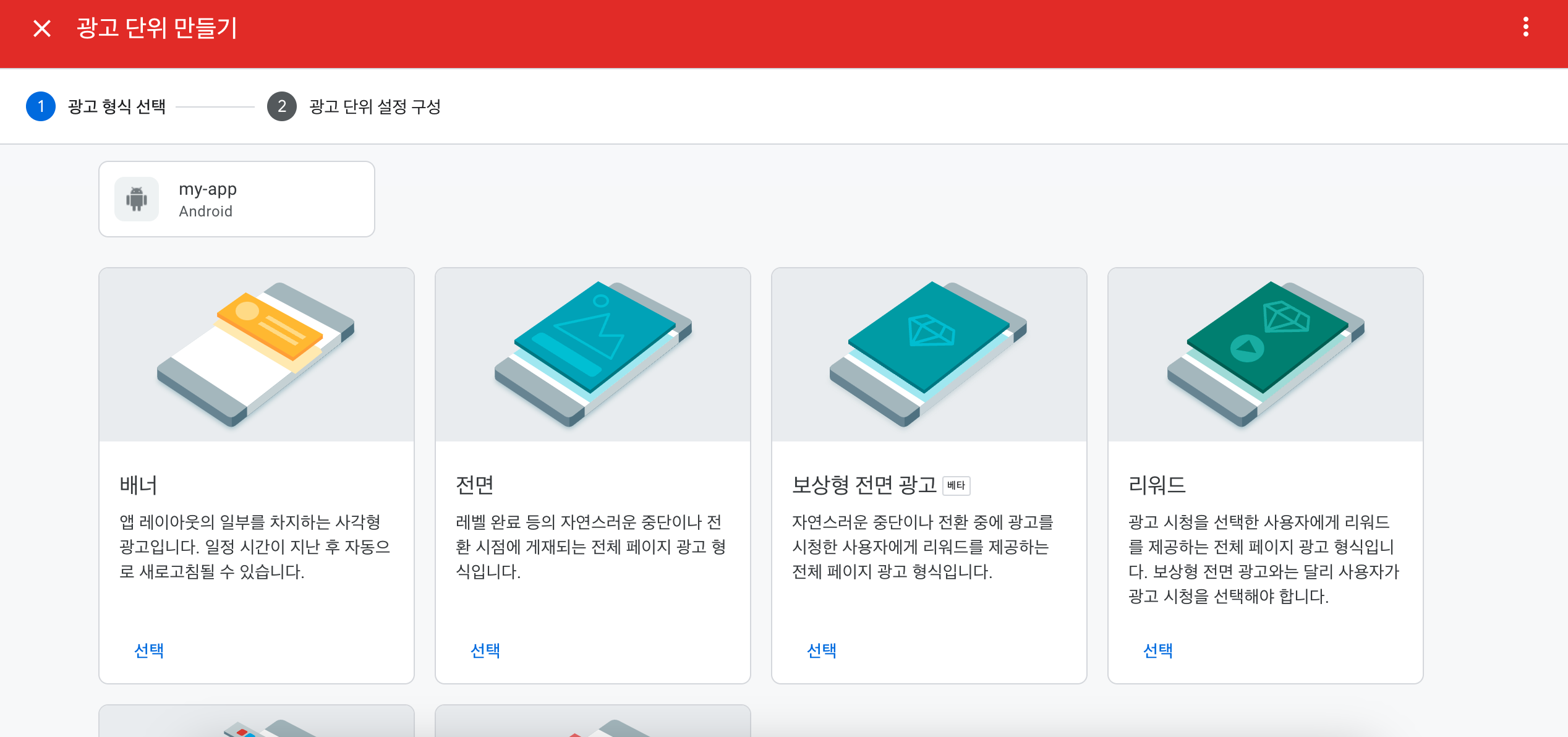This screenshot has width=1568, height=737.
Task: Select the 전면 interstitial ad format
Action: [x=485, y=650]
